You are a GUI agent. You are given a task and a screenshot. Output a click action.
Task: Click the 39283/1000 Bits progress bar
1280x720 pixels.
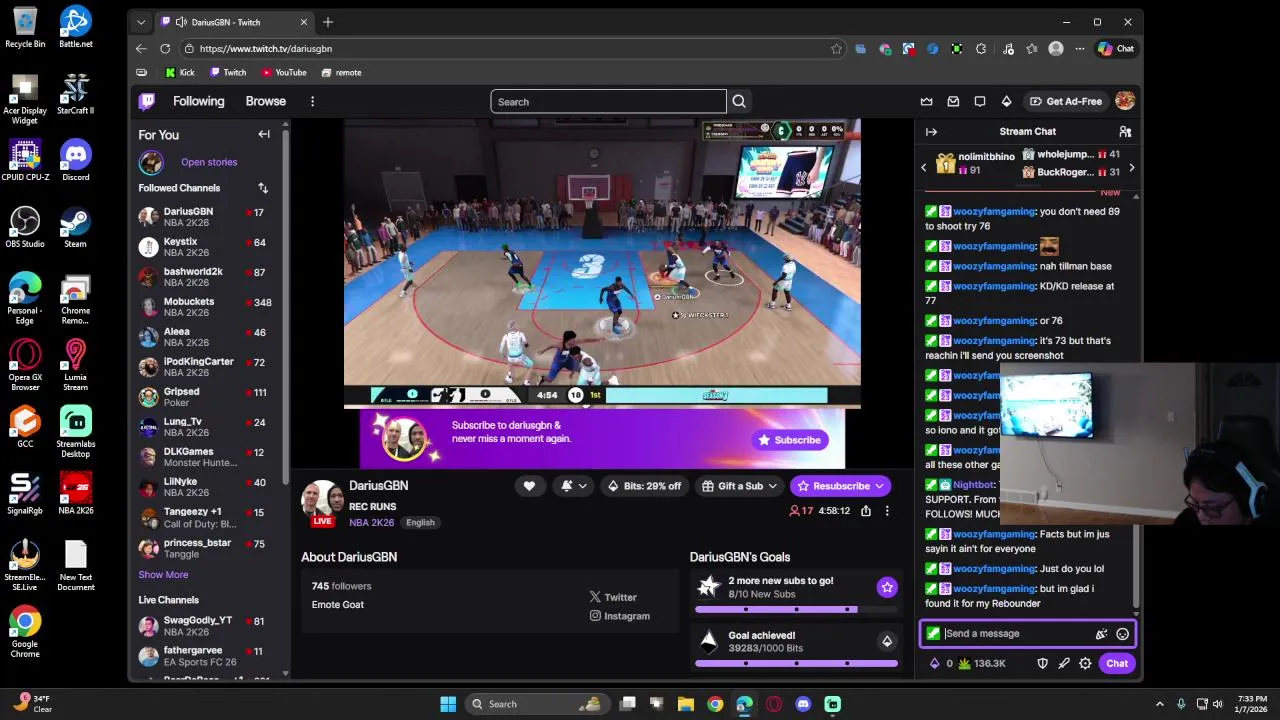click(796, 663)
